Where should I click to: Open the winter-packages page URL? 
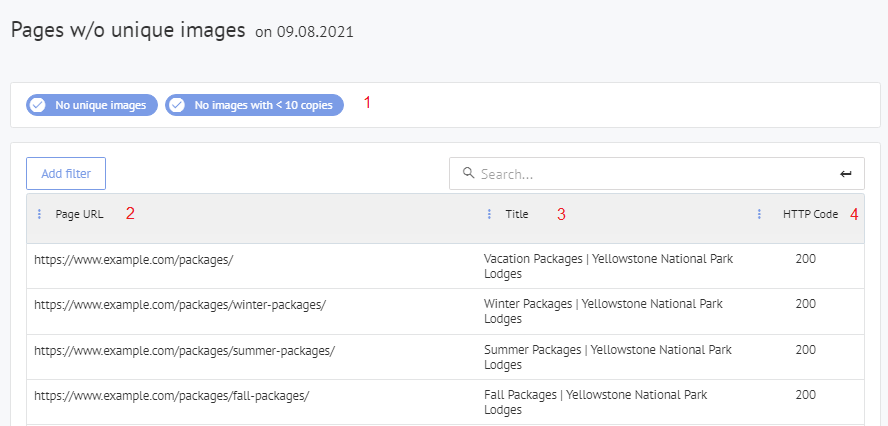click(180, 304)
